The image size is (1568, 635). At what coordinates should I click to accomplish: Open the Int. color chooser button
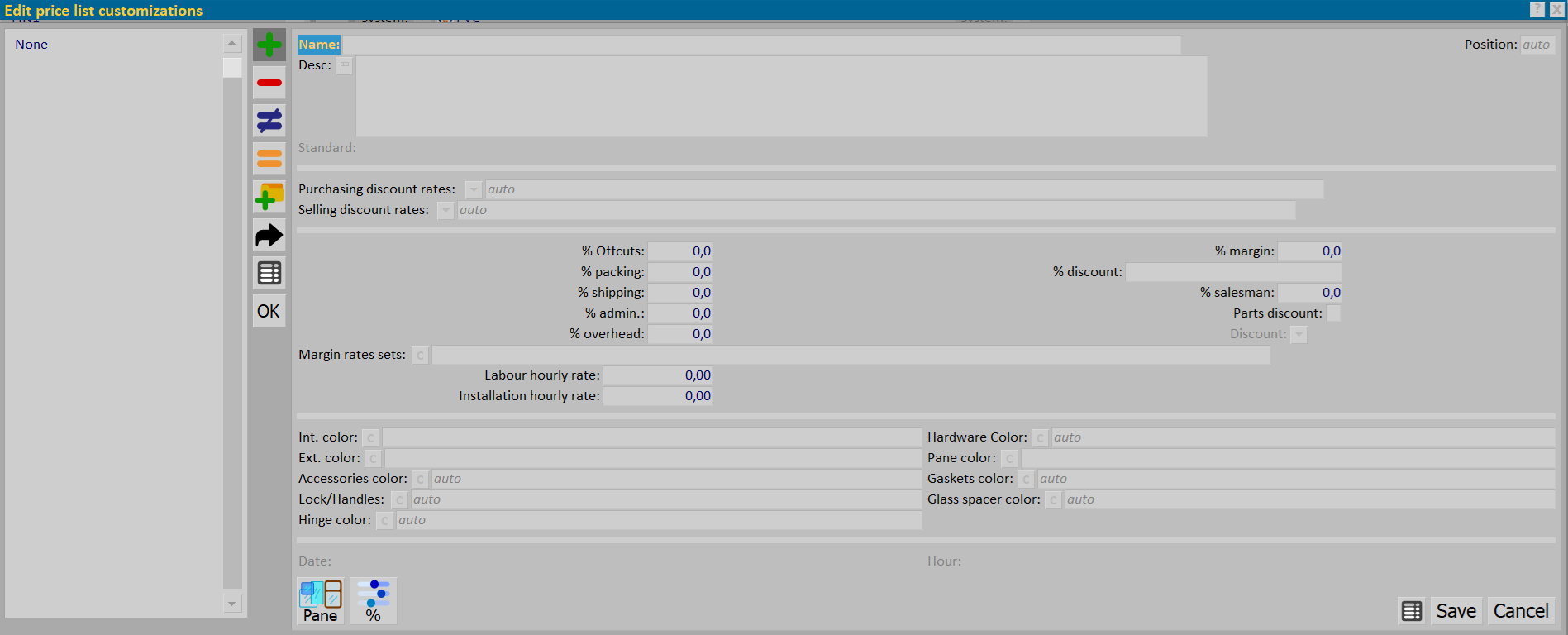point(370,437)
